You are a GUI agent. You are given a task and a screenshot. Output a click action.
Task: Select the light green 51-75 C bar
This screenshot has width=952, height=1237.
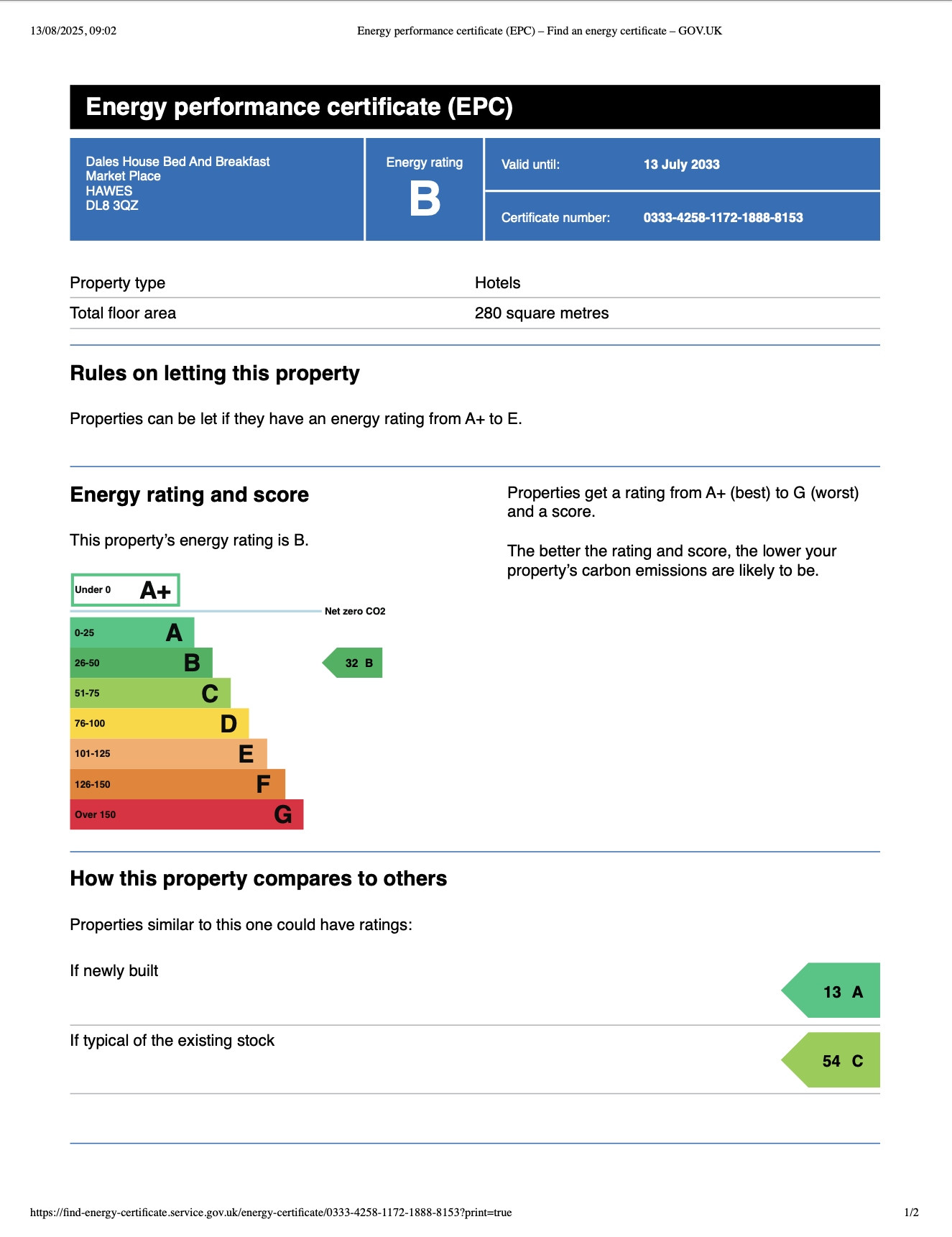[150, 693]
